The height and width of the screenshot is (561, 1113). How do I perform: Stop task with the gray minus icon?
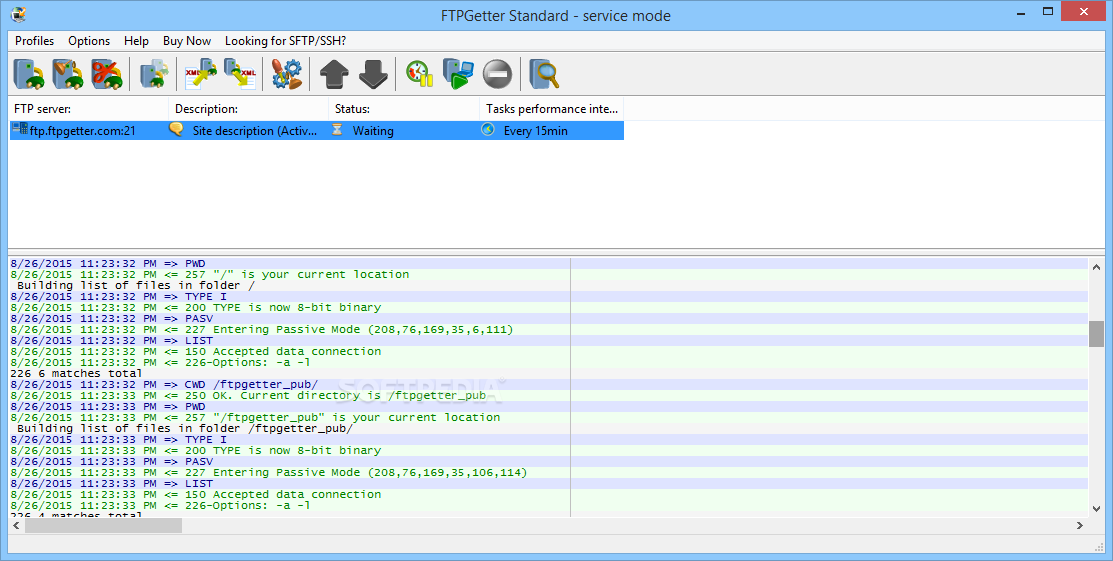click(x=498, y=74)
